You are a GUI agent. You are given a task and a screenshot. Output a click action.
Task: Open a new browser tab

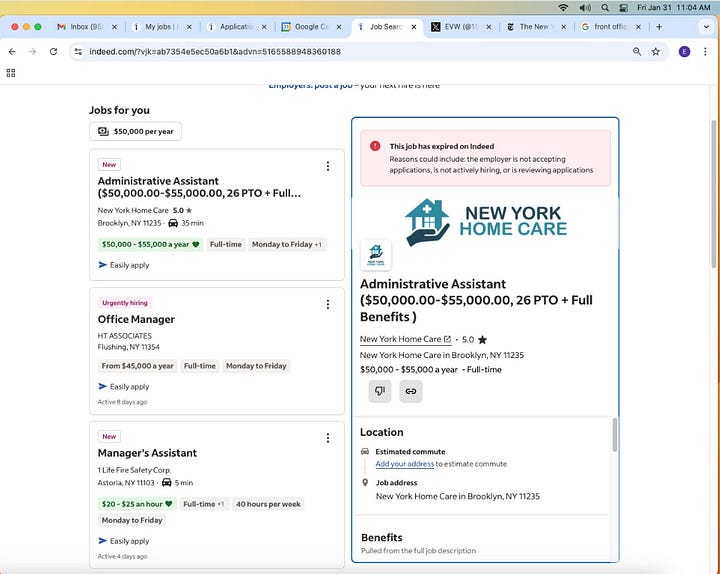(659, 27)
